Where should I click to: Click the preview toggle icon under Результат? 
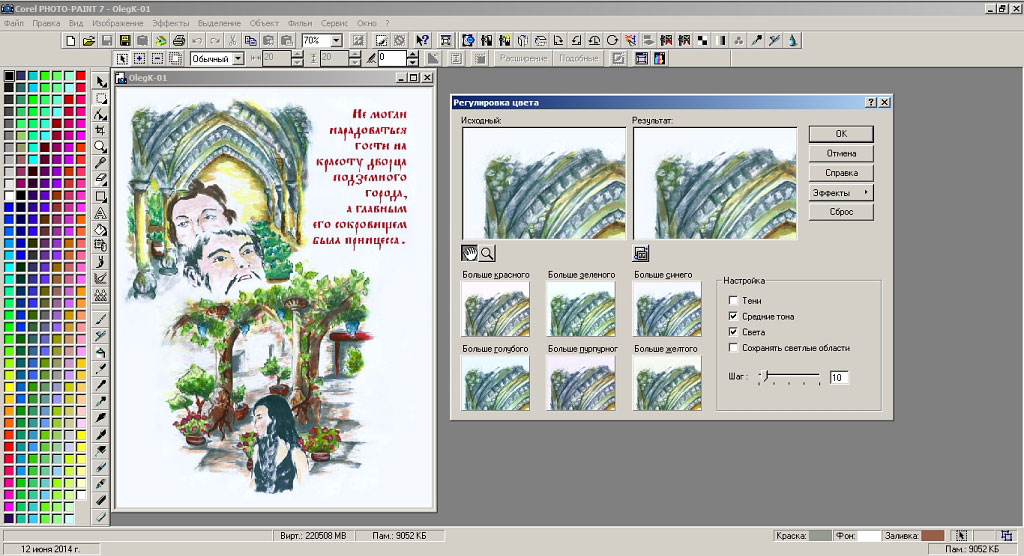(641, 253)
